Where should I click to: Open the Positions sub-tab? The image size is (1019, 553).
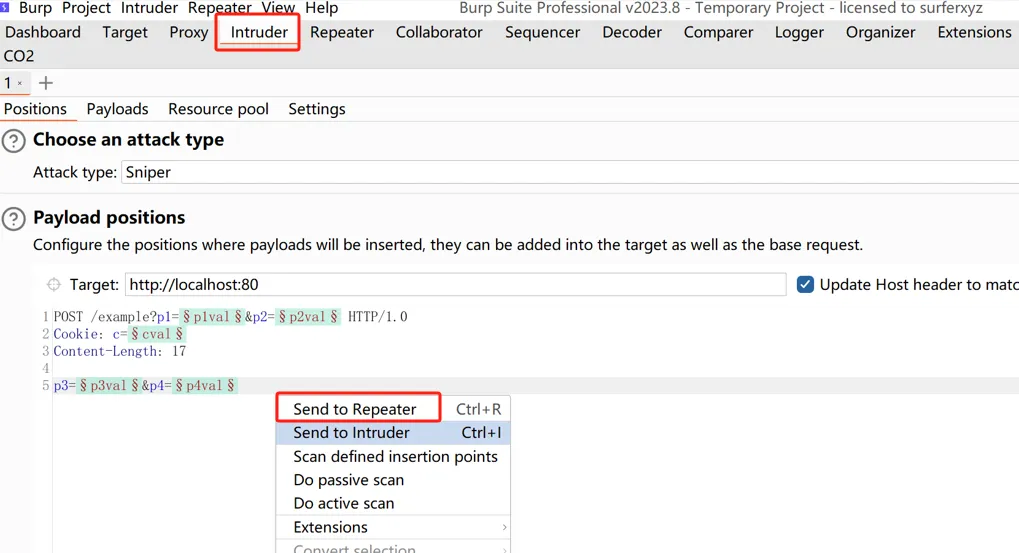click(x=35, y=109)
